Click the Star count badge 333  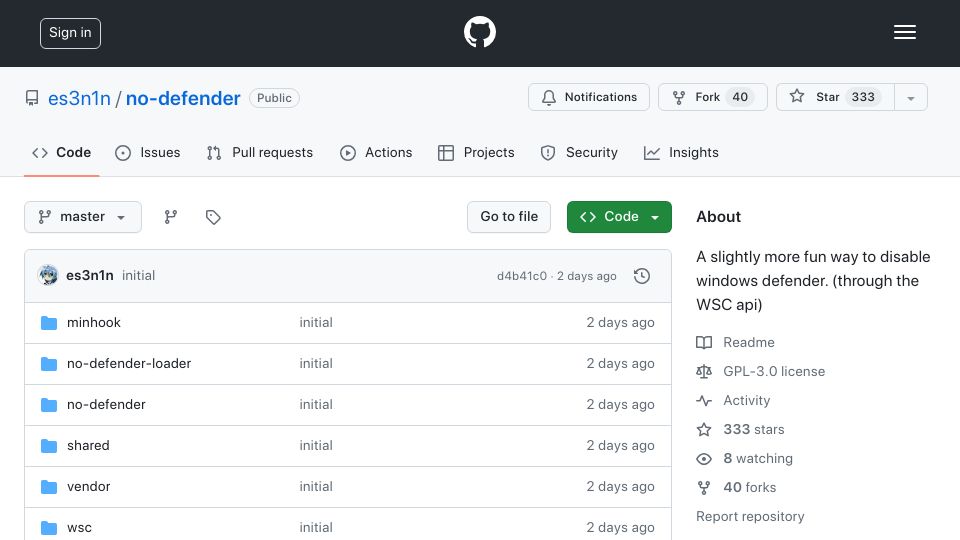point(863,97)
